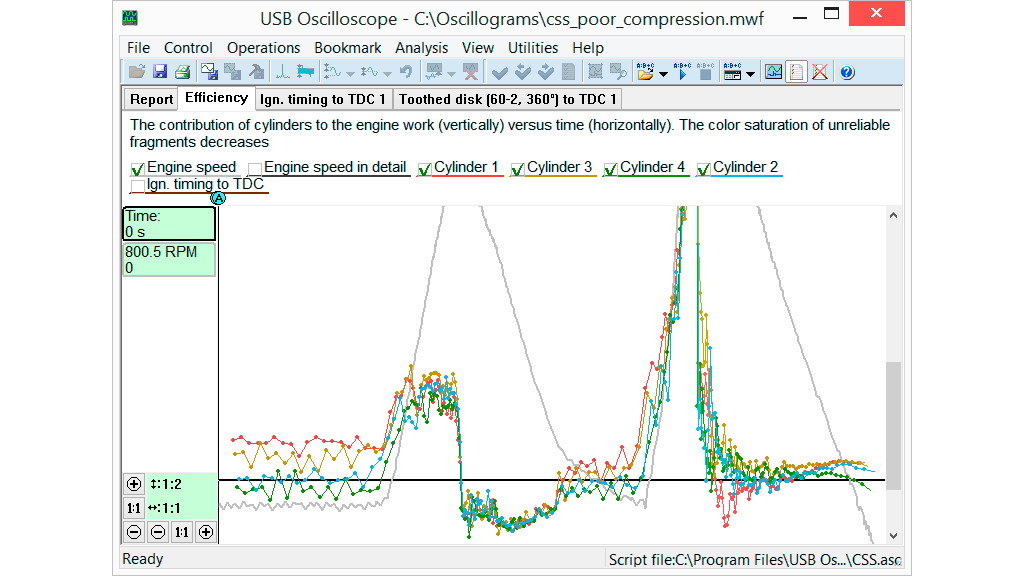Switch to the Report tab
The height and width of the screenshot is (576, 1024).
[151, 99]
